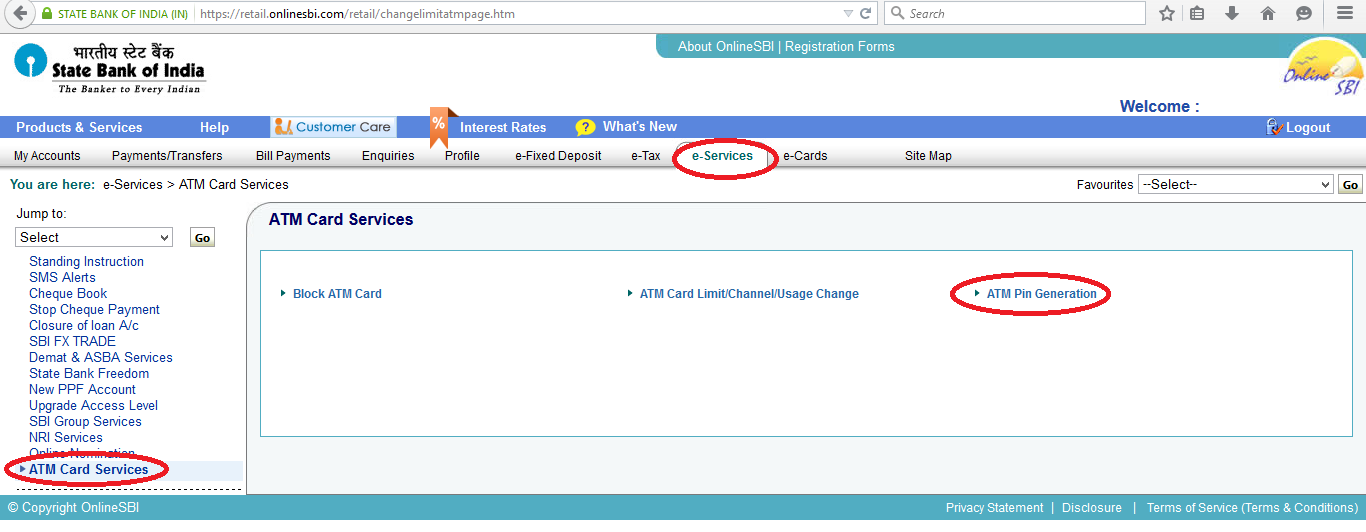This screenshot has height=532, width=1366.
Task: Click the bookmark star icon
Action: pyautogui.click(x=1167, y=14)
